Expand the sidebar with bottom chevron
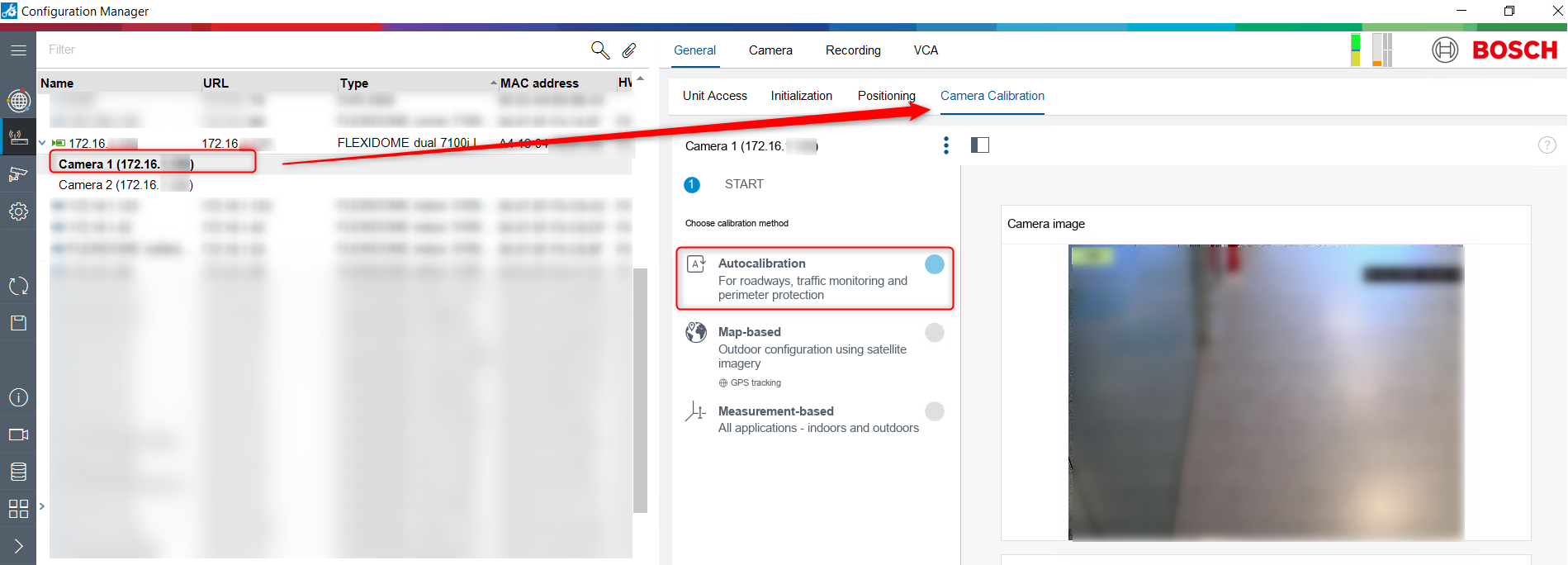 point(18,546)
